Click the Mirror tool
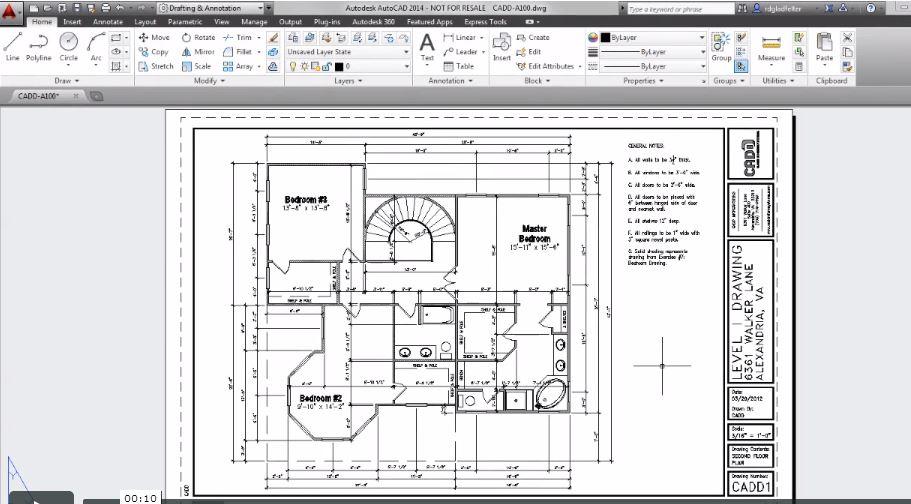The height and width of the screenshot is (504, 911). [x=198, y=52]
